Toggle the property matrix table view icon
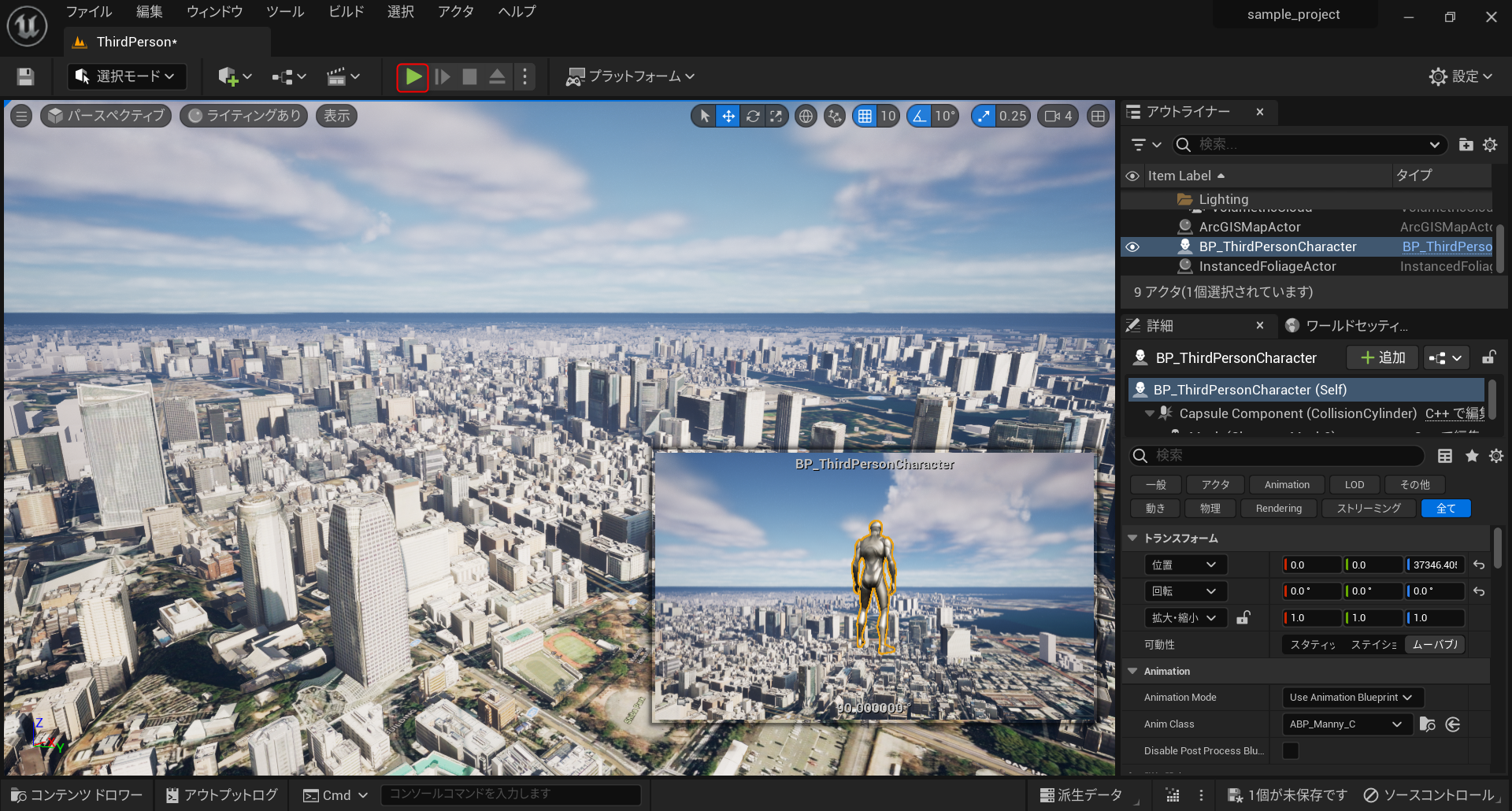Viewport: 1512px width, 811px height. pos(1445,456)
